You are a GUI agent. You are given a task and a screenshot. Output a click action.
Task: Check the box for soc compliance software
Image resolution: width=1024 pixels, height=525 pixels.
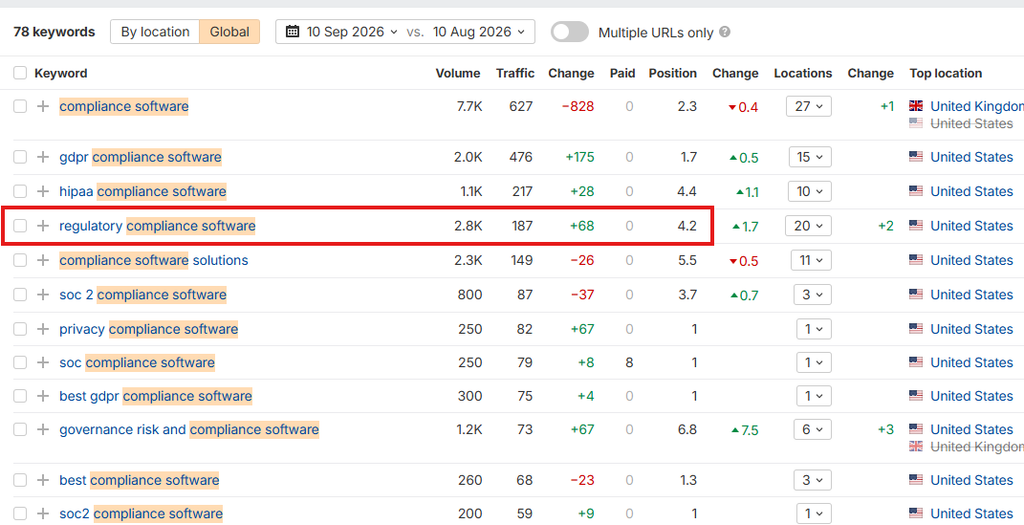pos(20,362)
